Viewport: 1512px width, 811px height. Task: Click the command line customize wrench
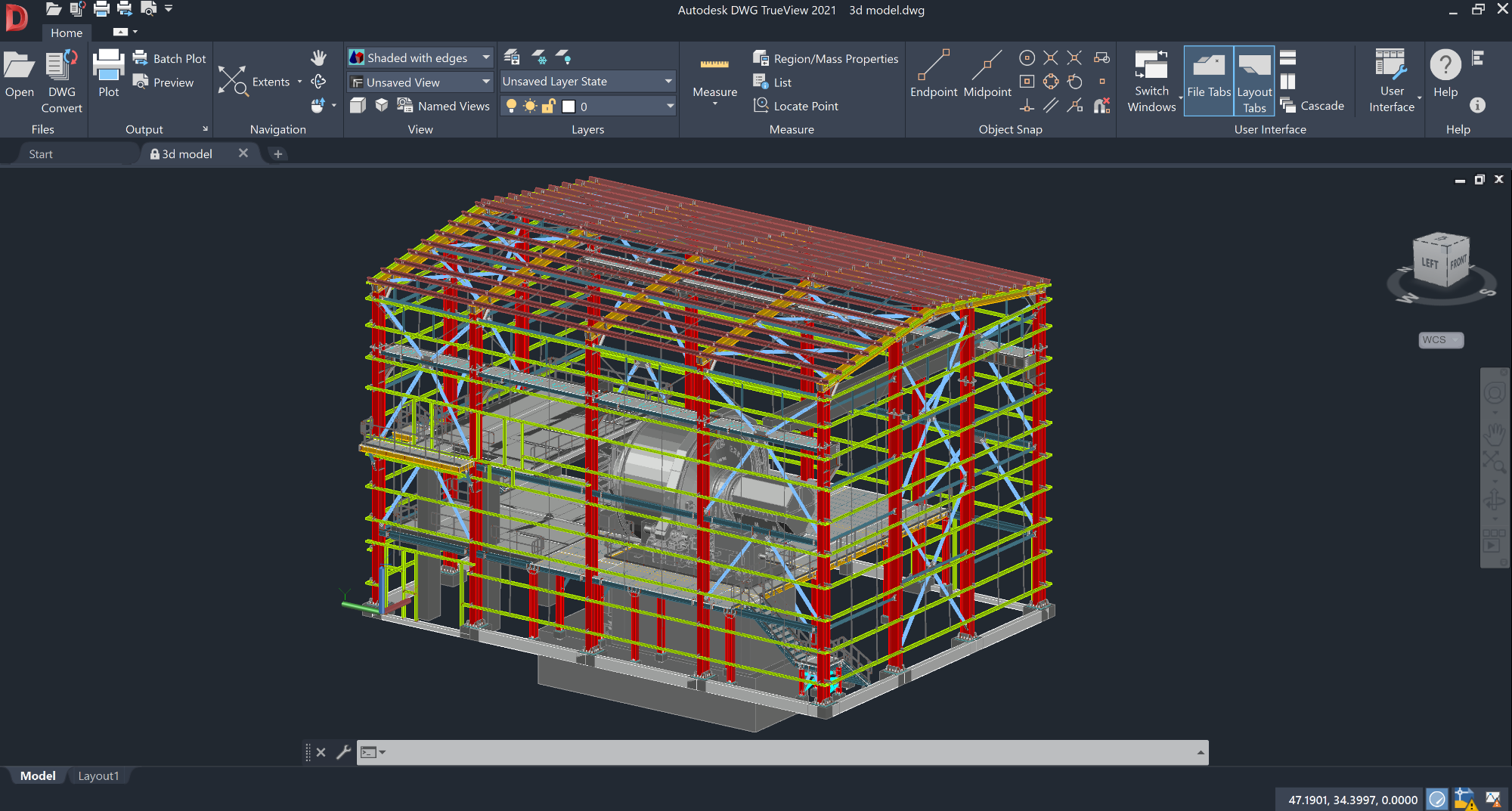[343, 752]
